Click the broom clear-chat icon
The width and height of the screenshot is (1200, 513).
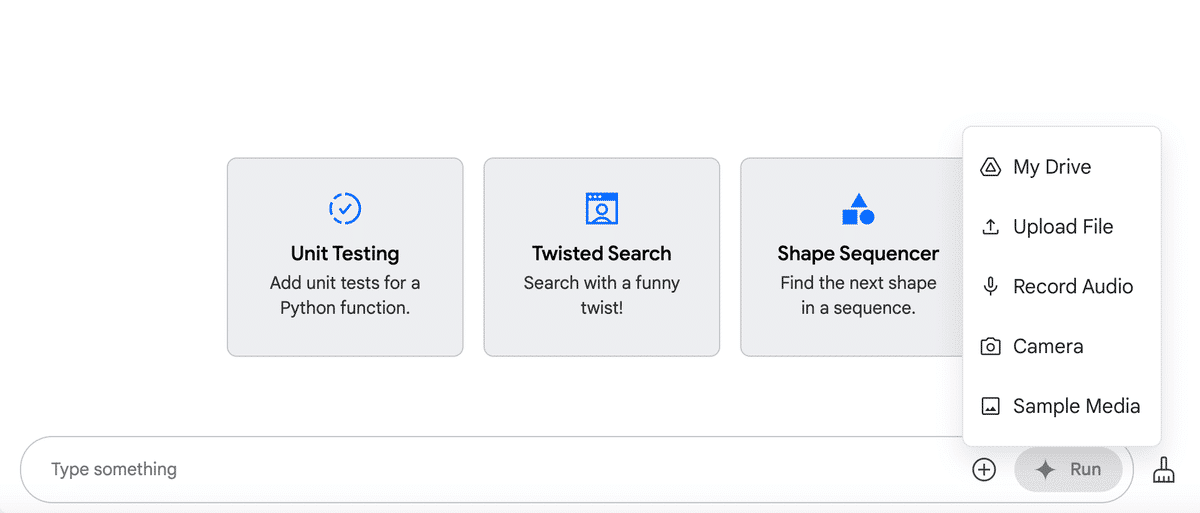(x=1163, y=469)
